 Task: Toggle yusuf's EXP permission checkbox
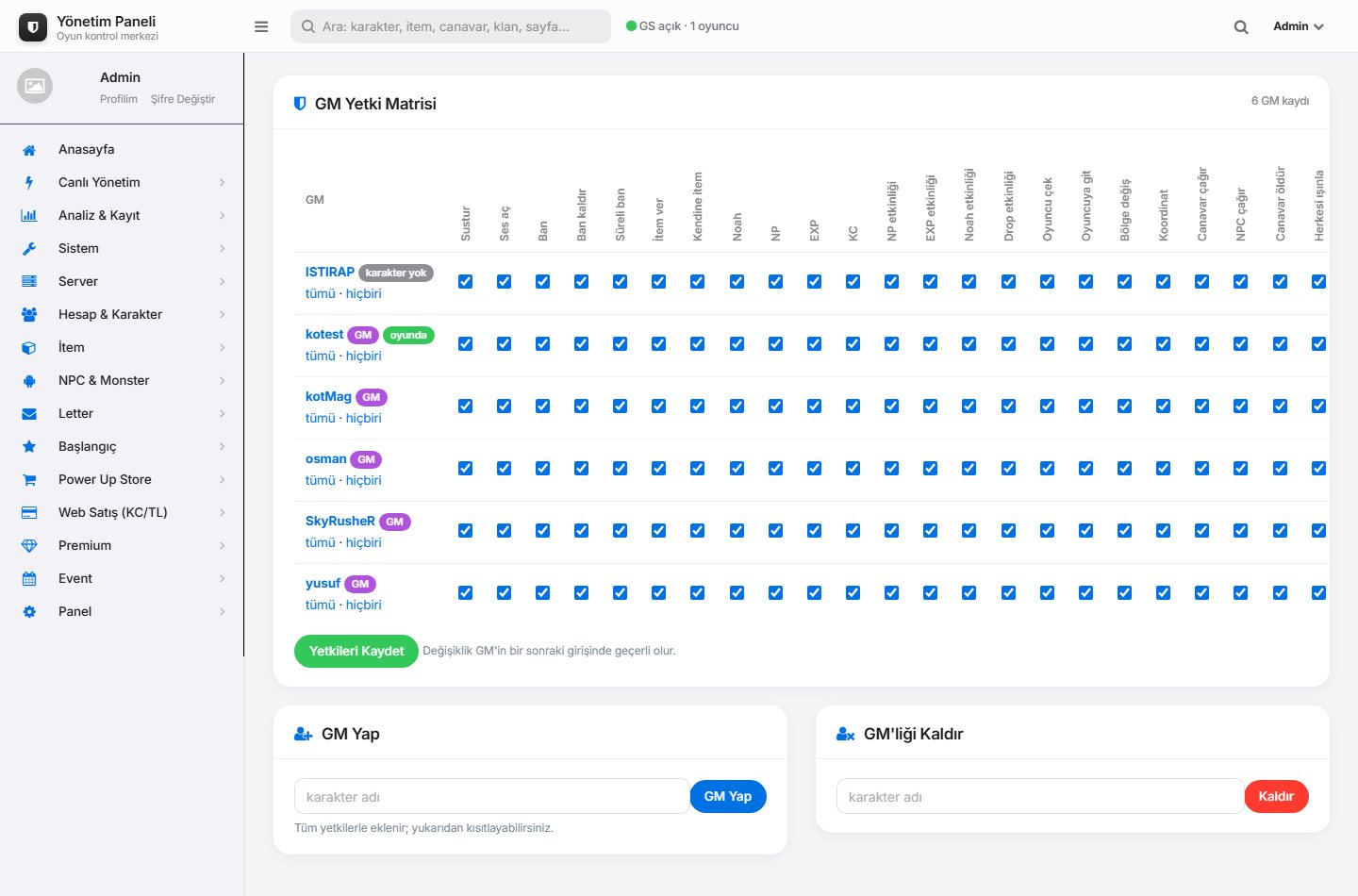click(x=814, y=592)
